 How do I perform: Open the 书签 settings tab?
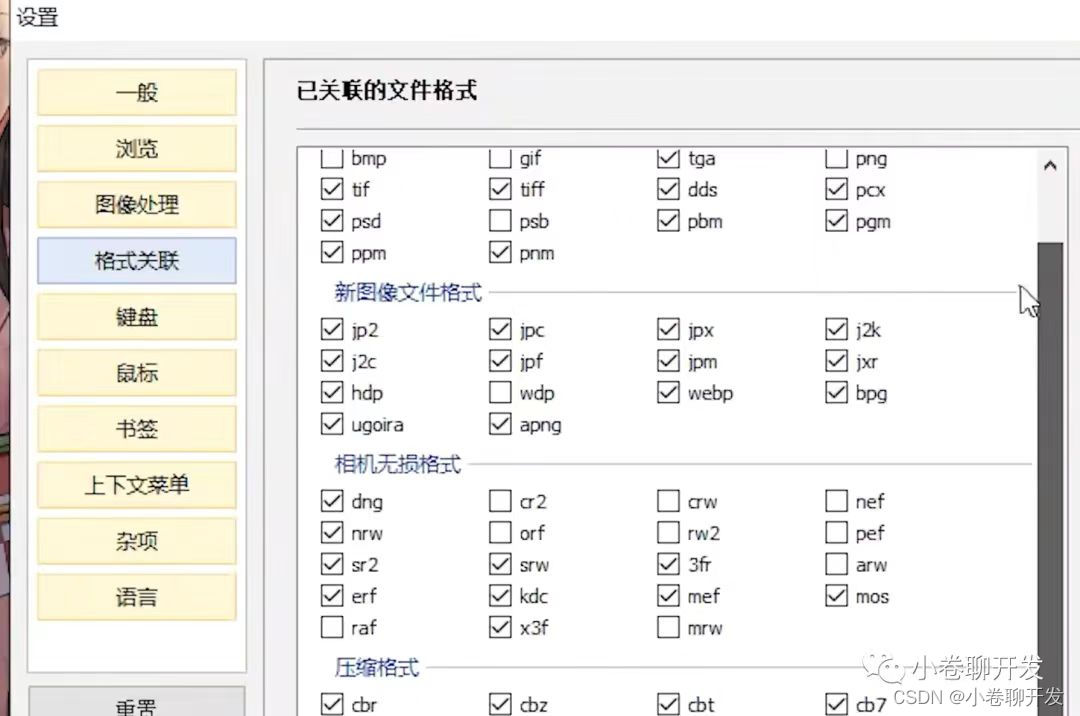pyautogui.click(x=136, y=429)
